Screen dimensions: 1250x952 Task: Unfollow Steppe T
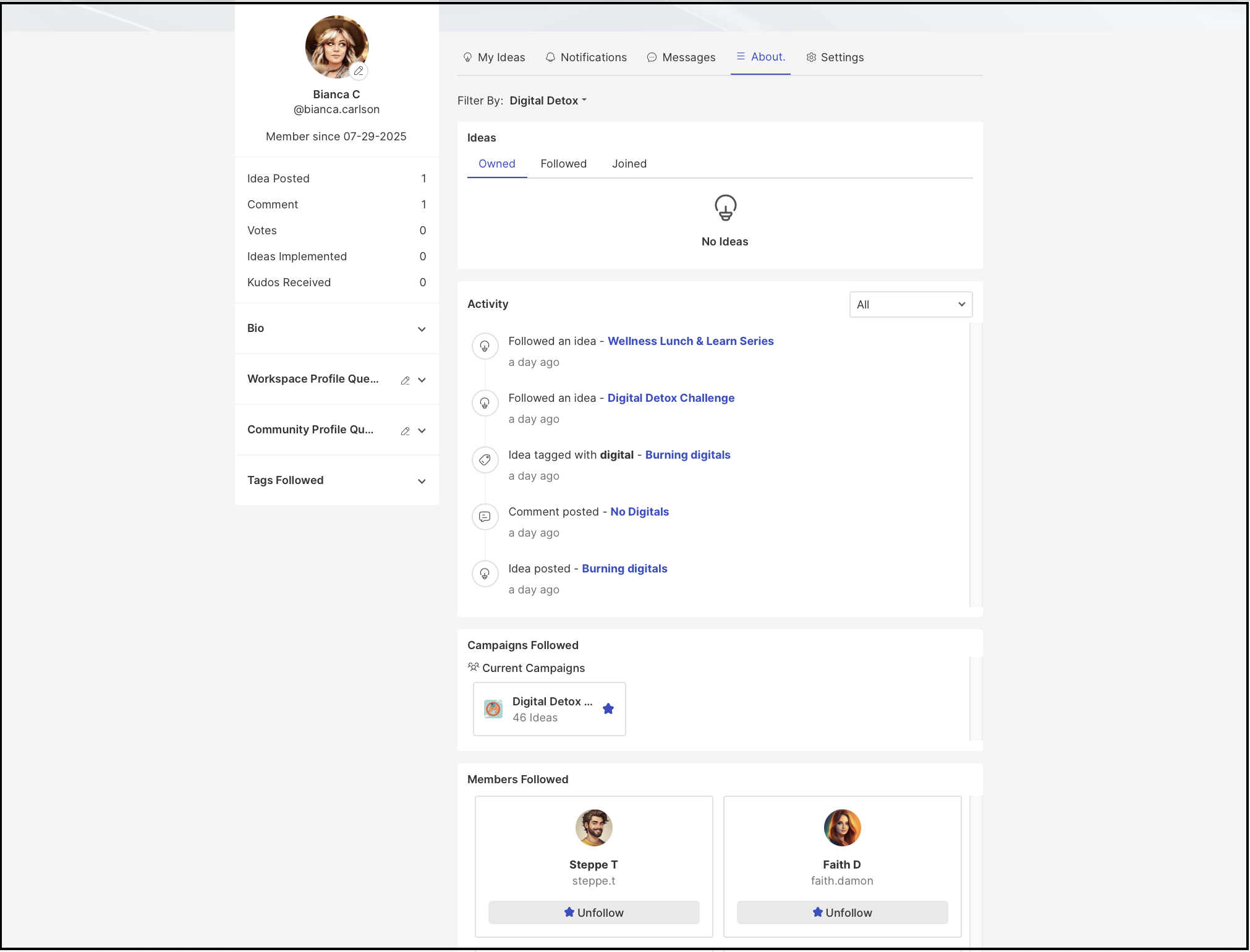[x=594, y=913]
